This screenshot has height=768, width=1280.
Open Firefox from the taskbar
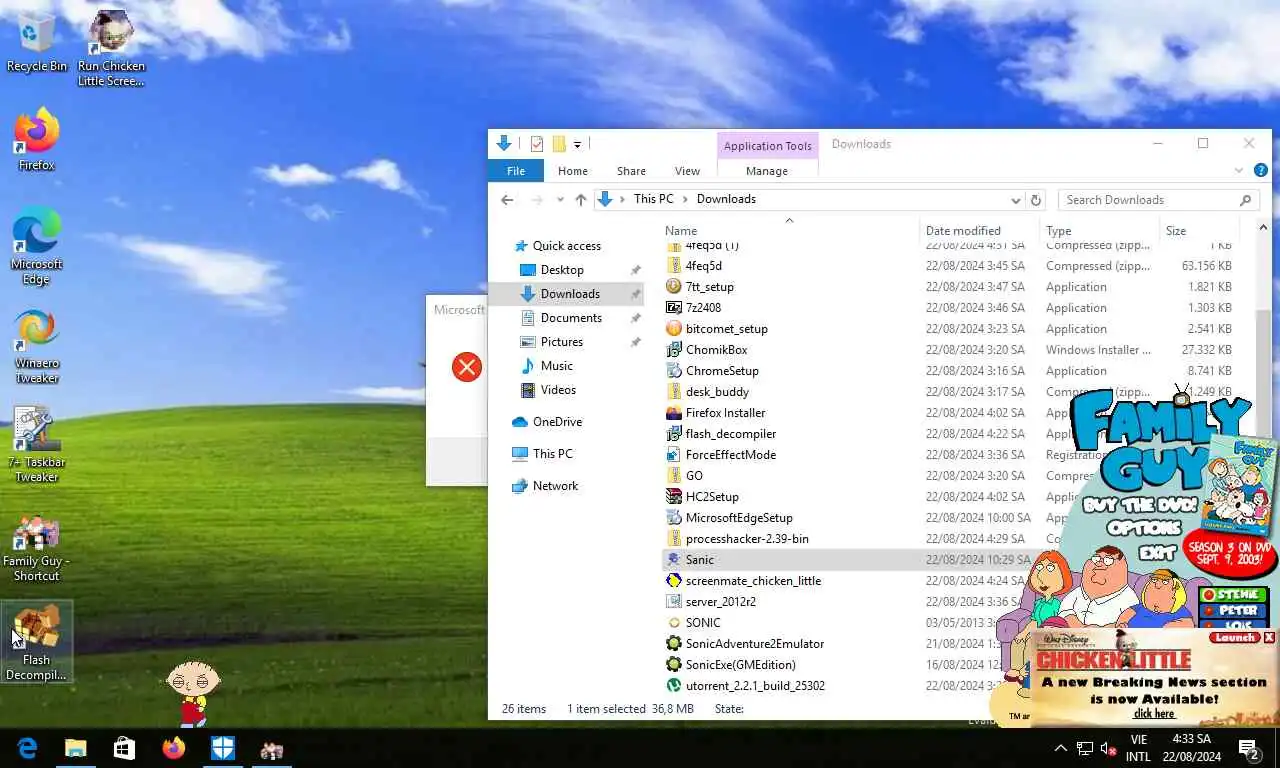coord(173,748)
